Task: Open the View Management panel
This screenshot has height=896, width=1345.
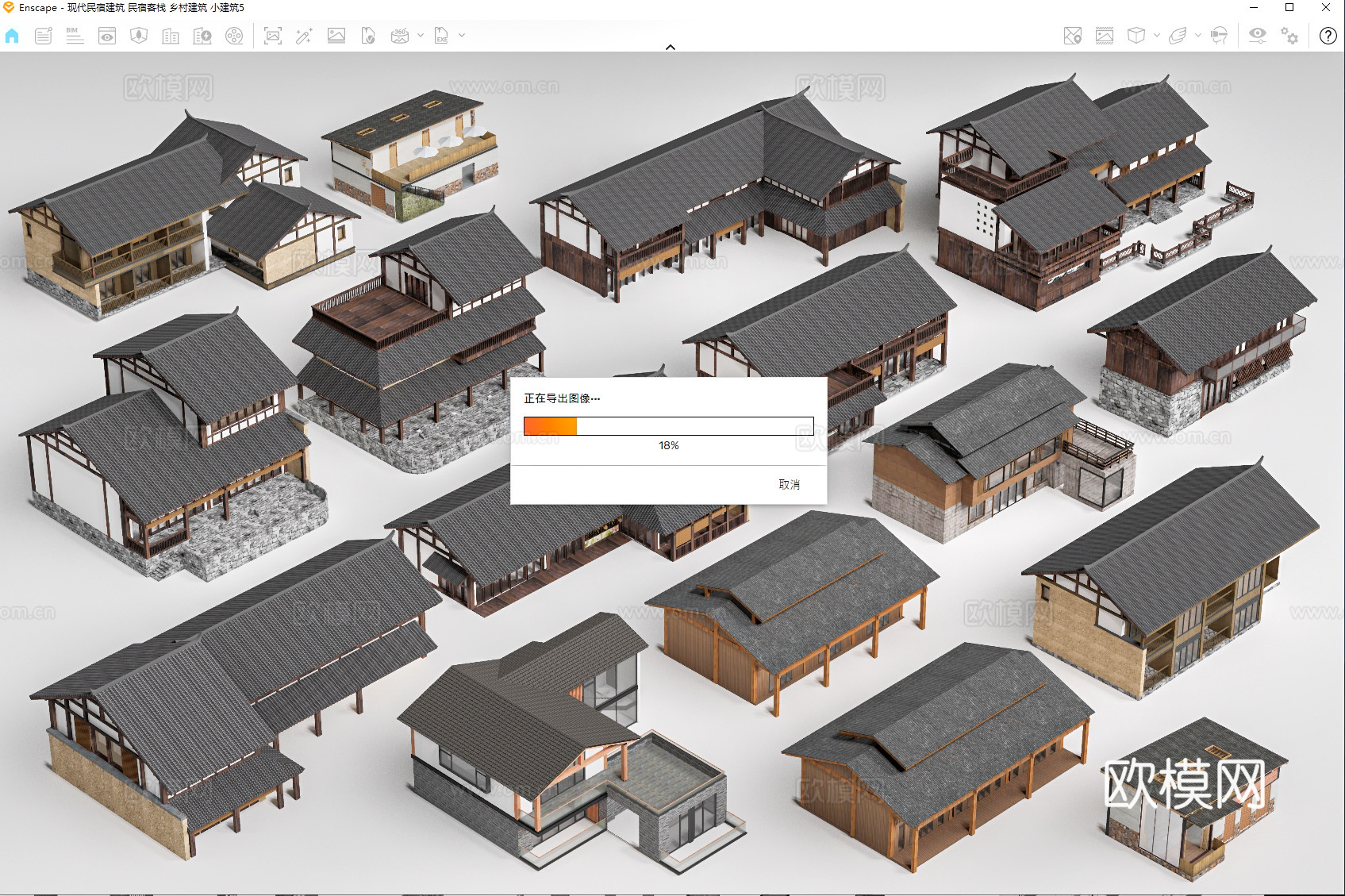Action: click(x=107, y=36)
